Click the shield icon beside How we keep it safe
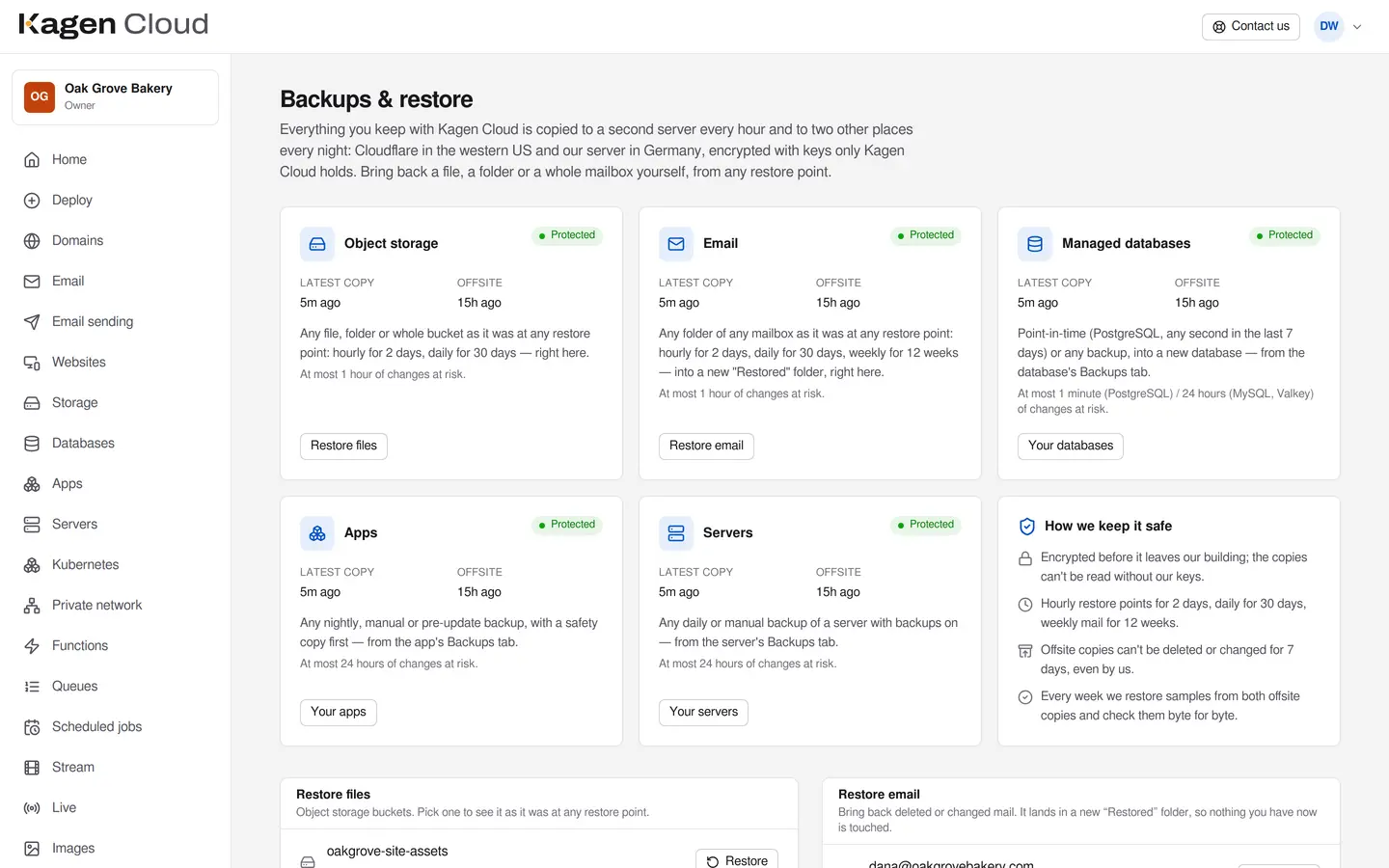 1027,527
